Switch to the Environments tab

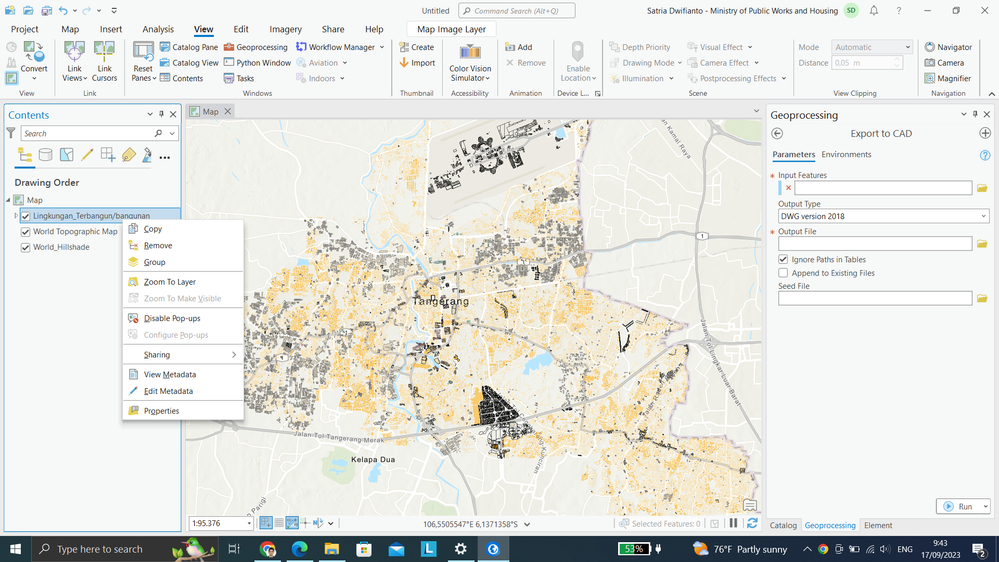point(846,155)
